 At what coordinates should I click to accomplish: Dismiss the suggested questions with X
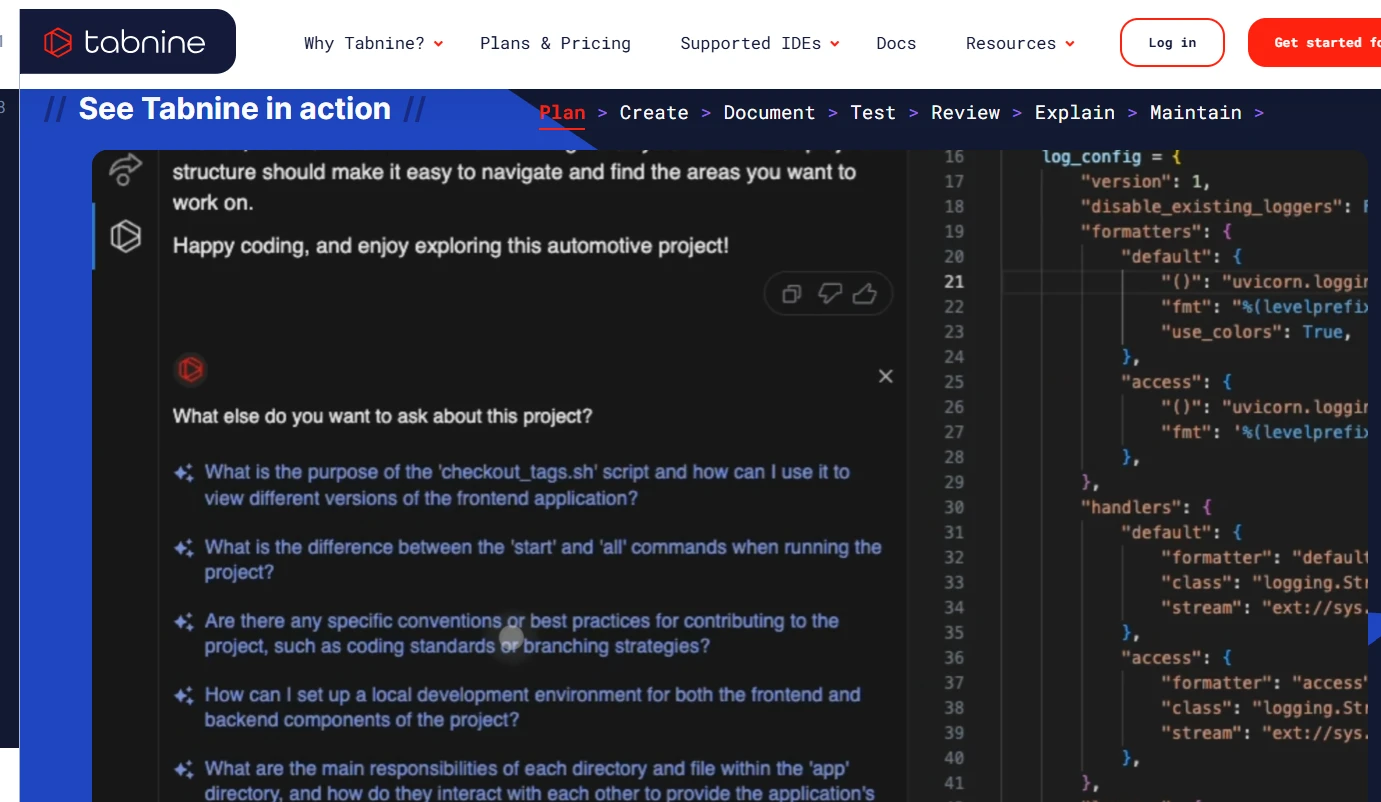(x=885, y=376)
